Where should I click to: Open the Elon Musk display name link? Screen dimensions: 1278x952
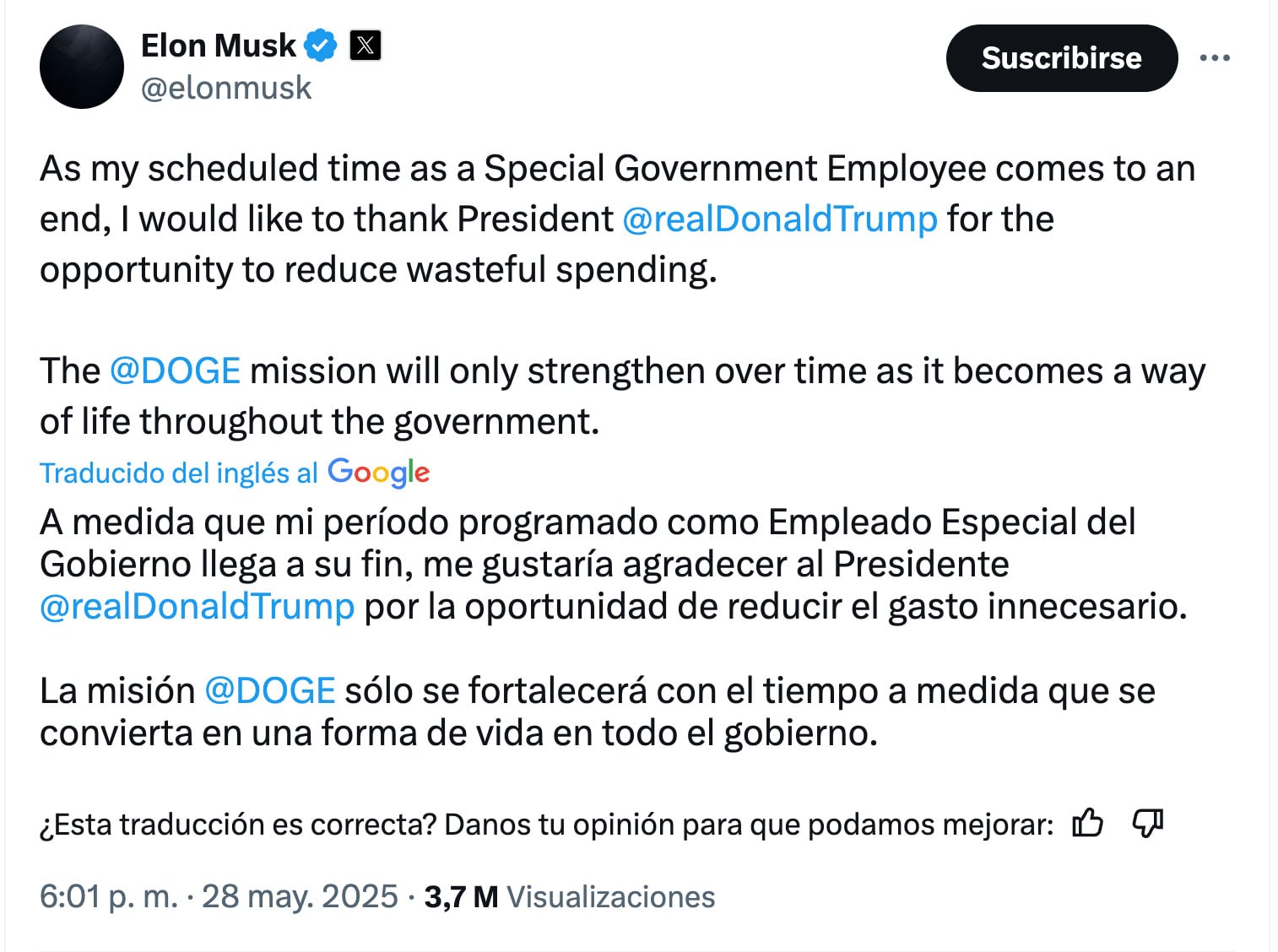pos(218,46)
